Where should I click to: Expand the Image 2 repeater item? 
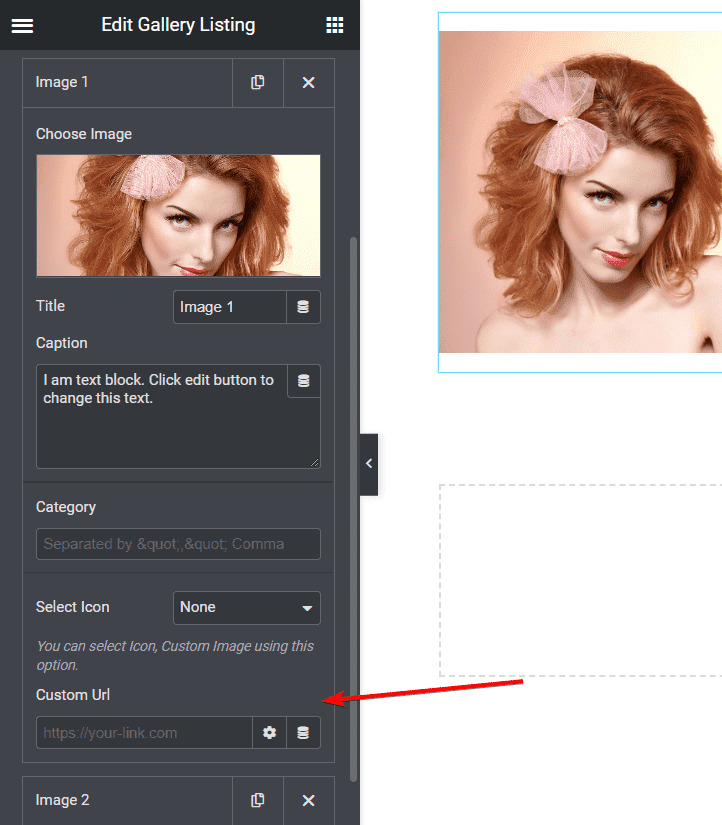pyautogui.click(x=127, y=800)
